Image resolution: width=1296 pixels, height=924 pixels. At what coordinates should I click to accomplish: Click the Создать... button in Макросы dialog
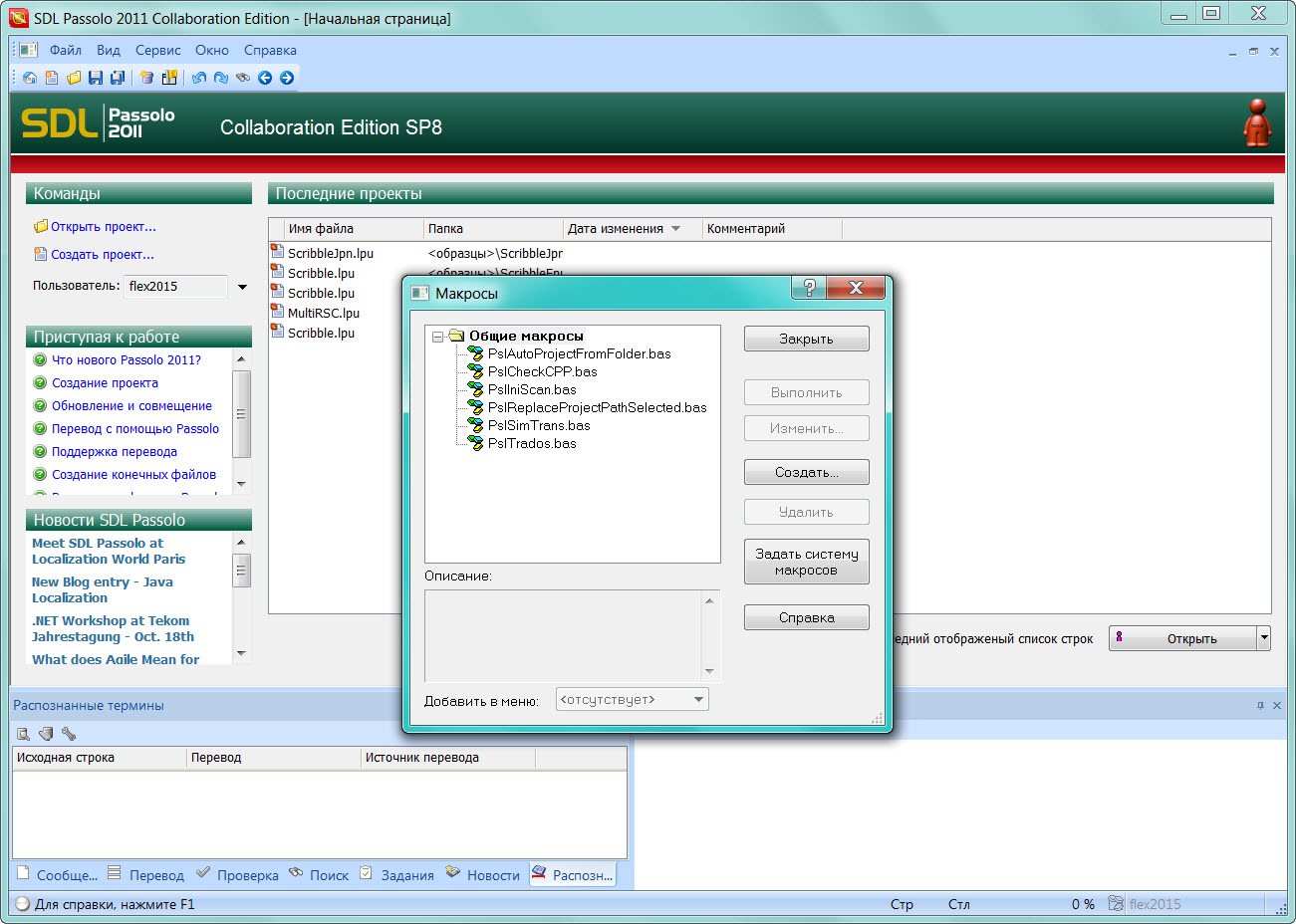[x=806, y=472]
